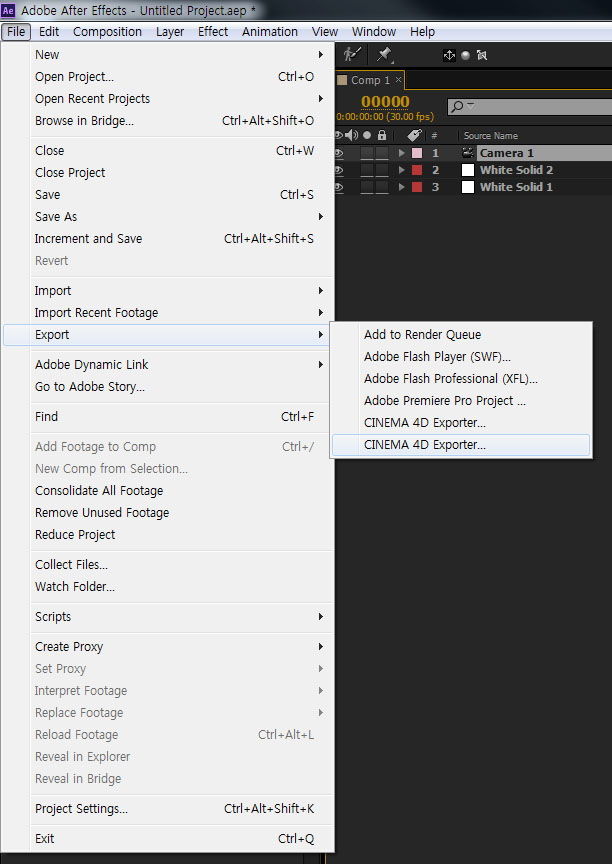612x864 pixels.
Task: Click the Label tag column header icon
Action: [x=414, y=135]
